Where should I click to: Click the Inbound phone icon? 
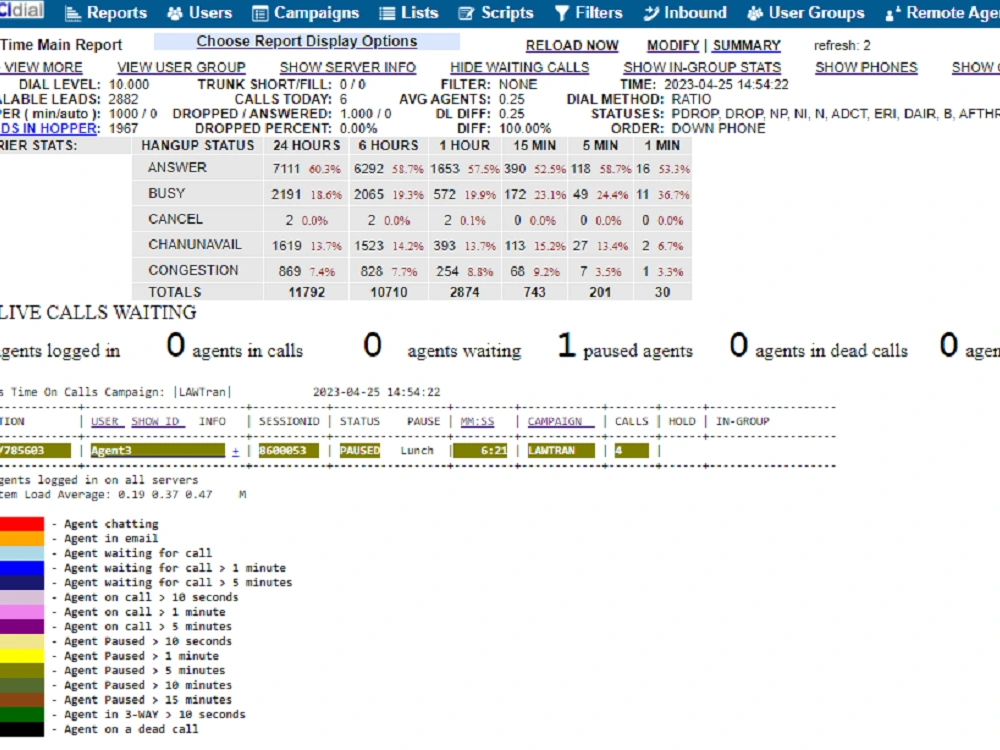[x=651, y=13]
